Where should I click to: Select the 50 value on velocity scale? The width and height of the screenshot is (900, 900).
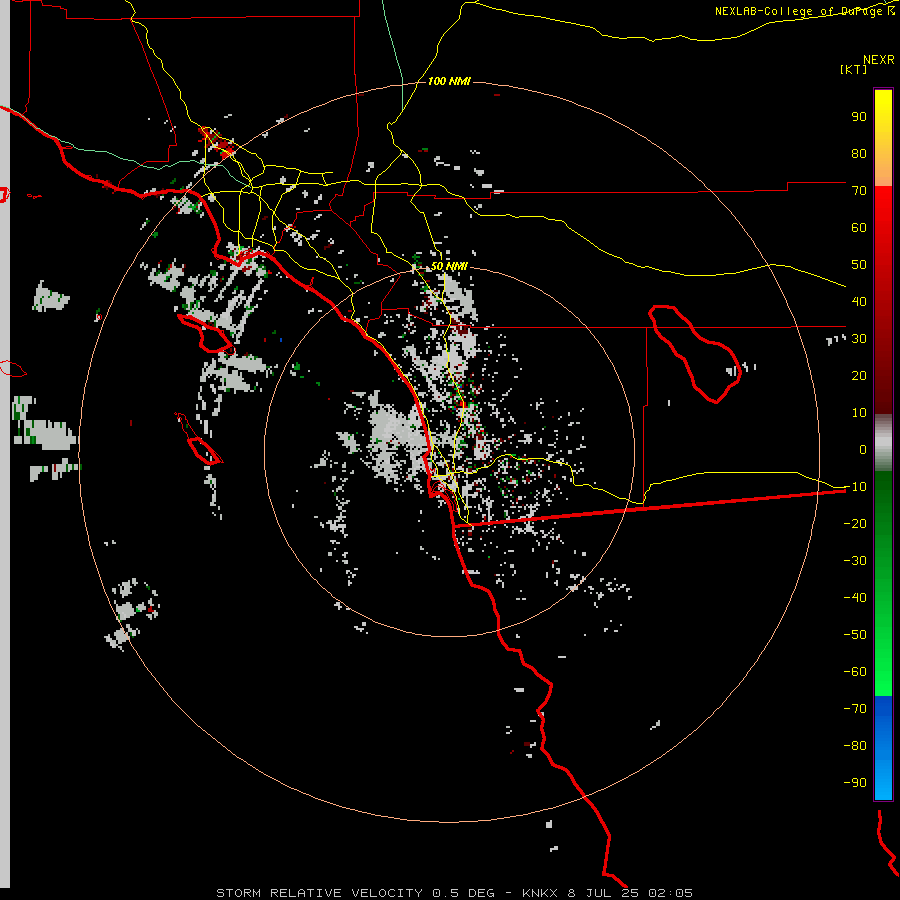click(x=859, y=265)
